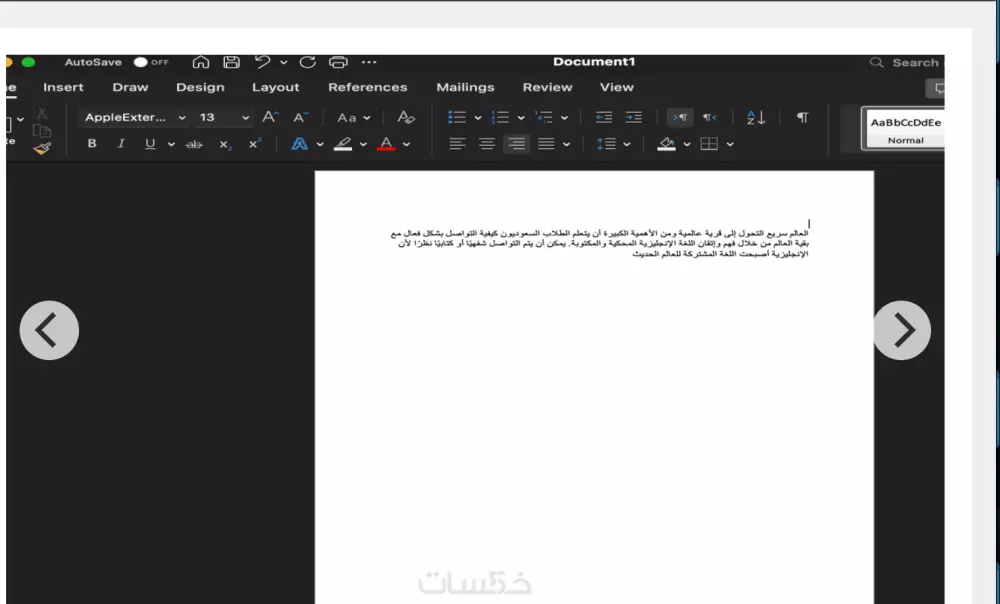The height and width of the screenshot is (604, 1000).
Task: Toggle paragraph marks visibility
Action: coord(801,117)
